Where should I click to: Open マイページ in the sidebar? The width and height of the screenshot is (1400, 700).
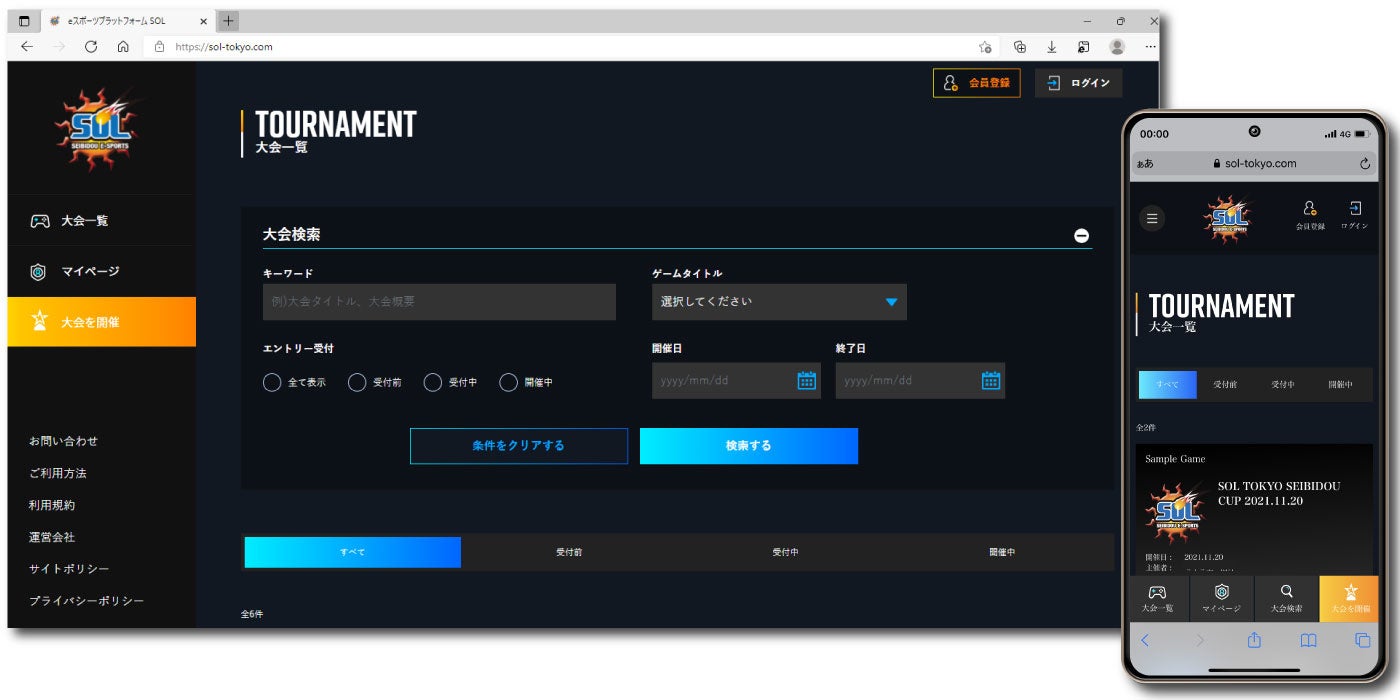click(102, 271)
